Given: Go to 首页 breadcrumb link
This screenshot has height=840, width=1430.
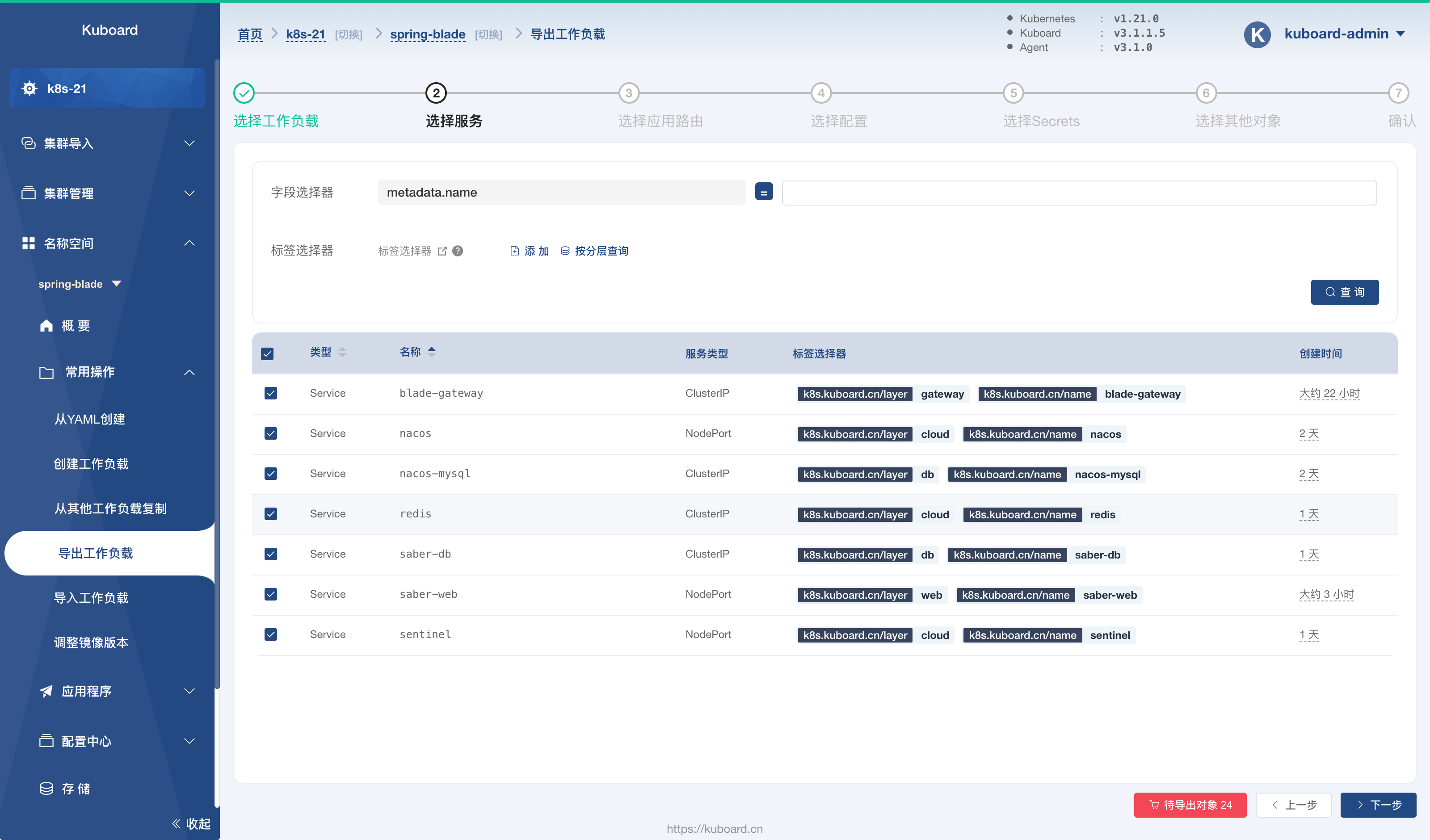Looking at the screenshot, I should click(250, 34).
